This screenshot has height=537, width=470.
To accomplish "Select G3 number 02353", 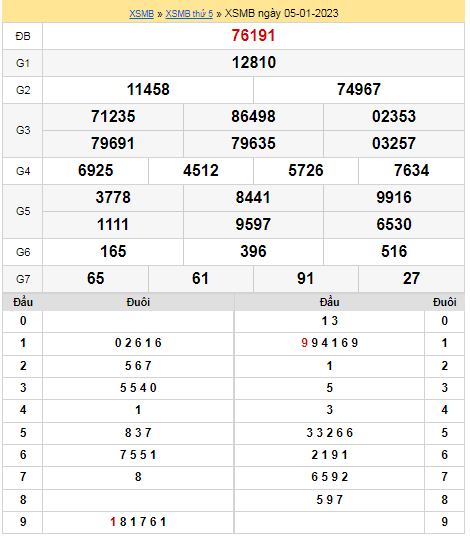I will point(394,116).
